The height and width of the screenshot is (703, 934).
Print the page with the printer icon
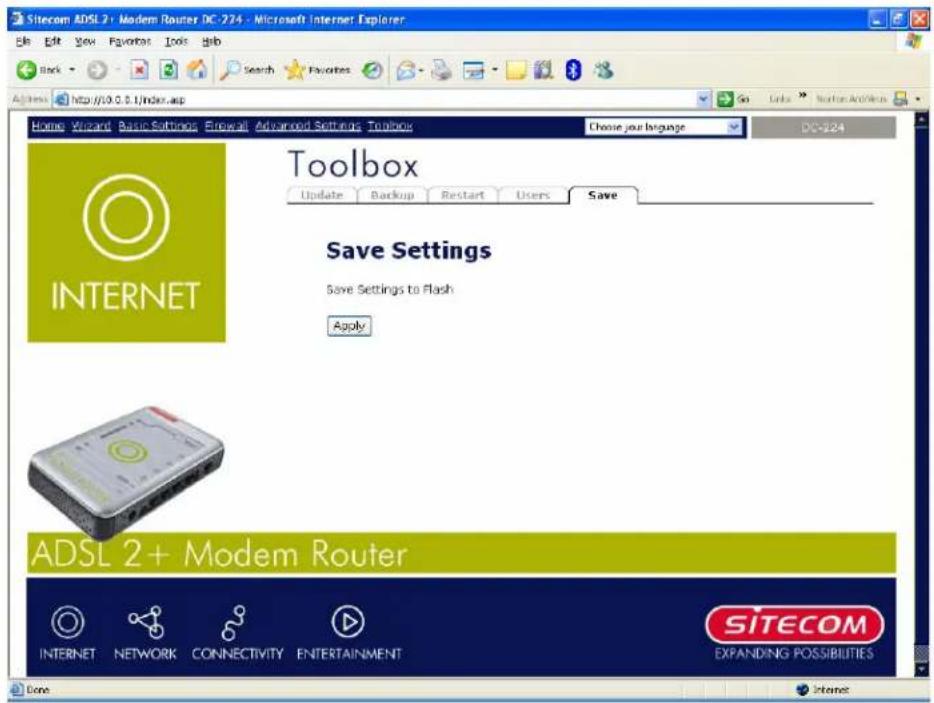[x=441, y=70]
